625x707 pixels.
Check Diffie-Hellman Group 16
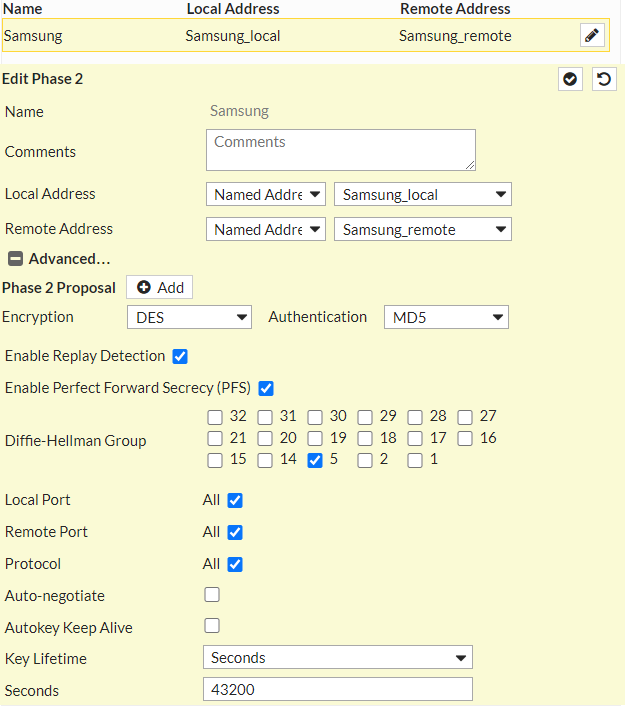[465, 438]
